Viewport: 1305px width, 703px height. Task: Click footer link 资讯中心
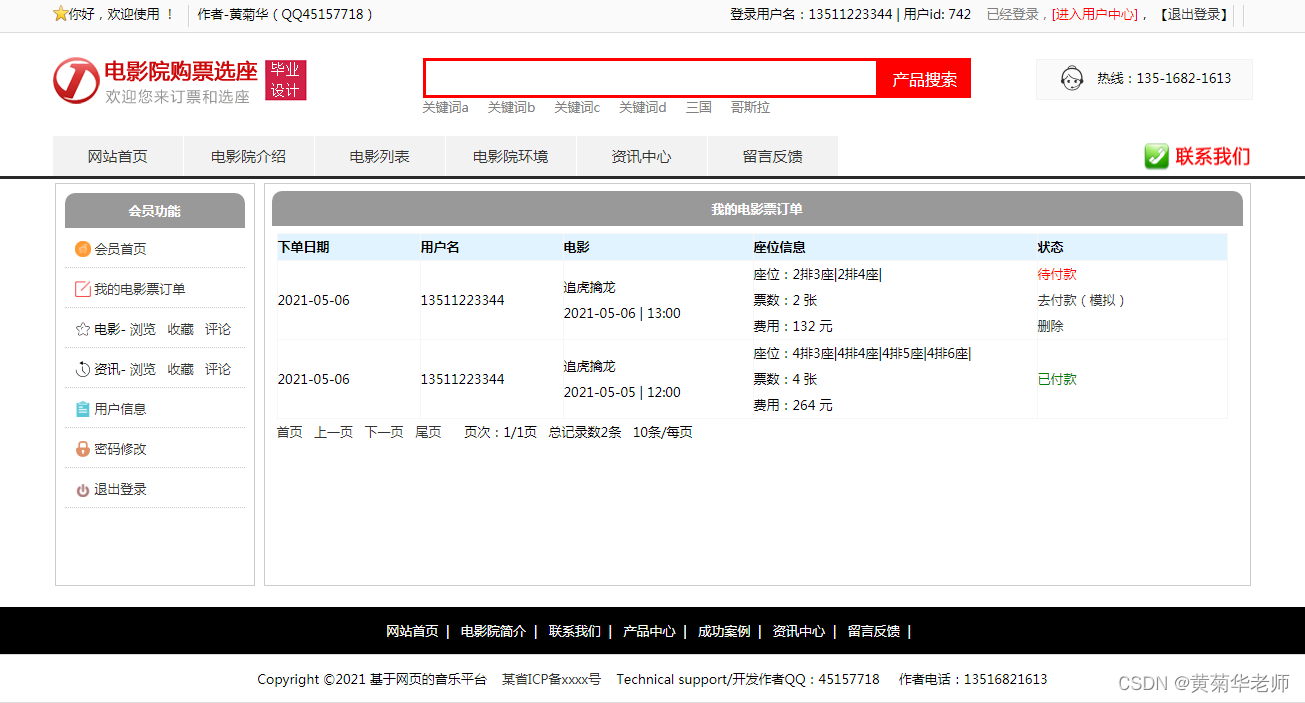[799, 631]
